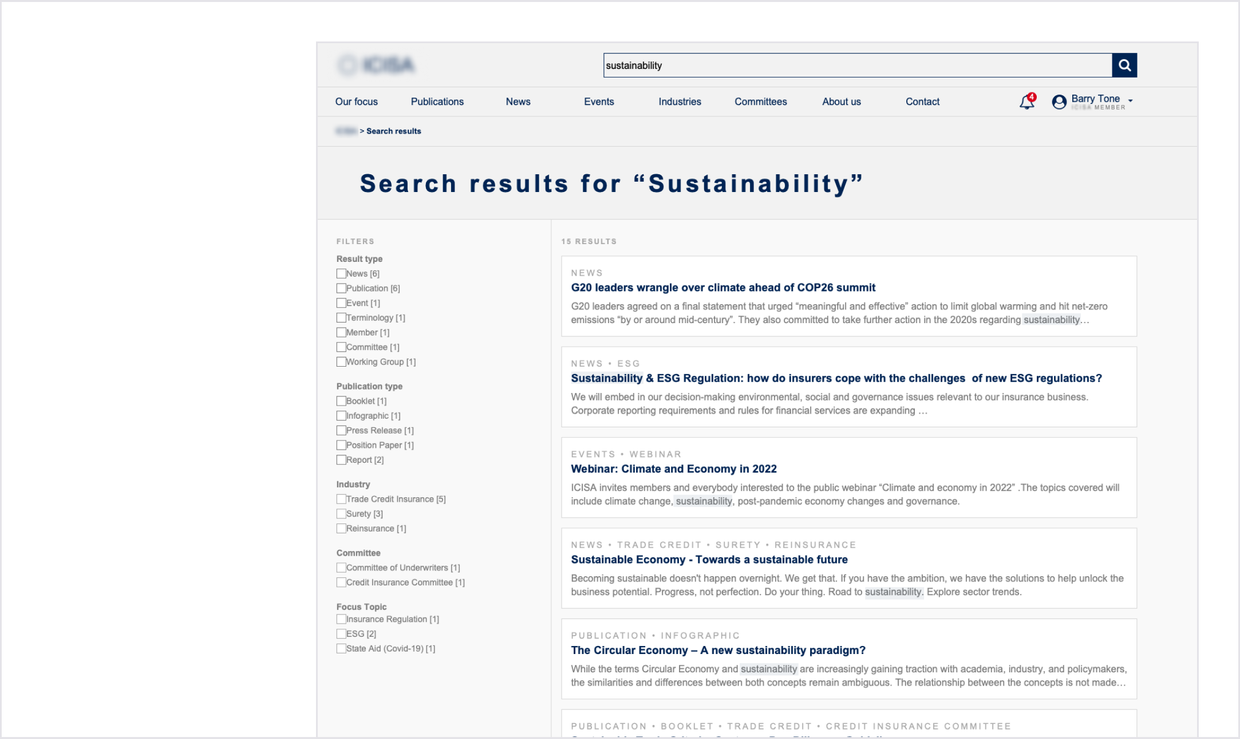
Task: Check the News [6] result type filter
Action: click(341, 273)
